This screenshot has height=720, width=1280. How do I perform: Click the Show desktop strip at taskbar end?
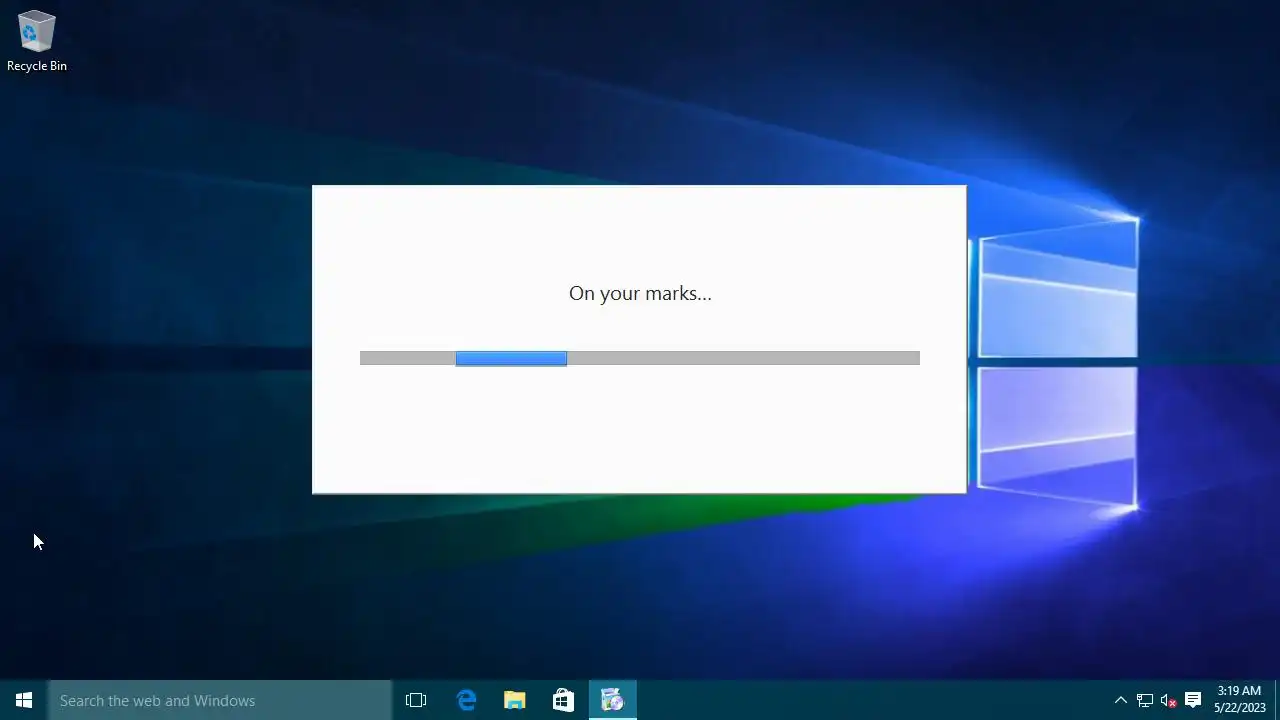[x=1277, y=700]
